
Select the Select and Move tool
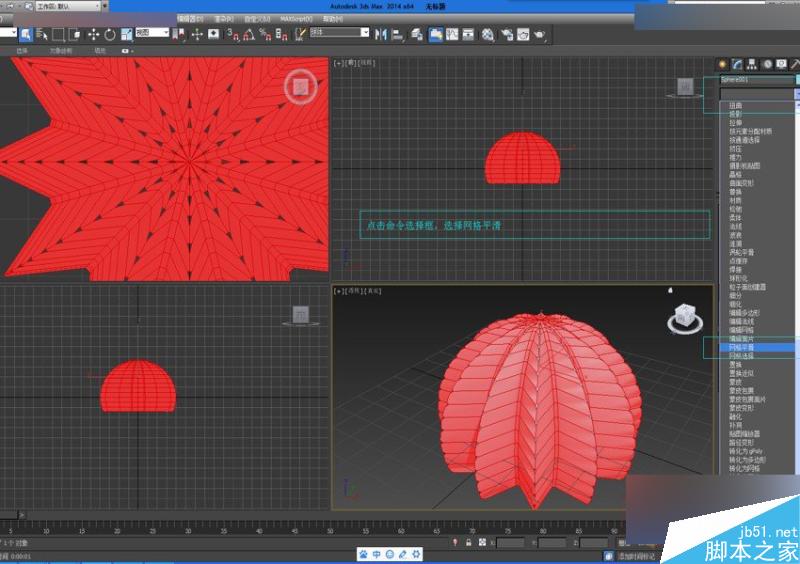[x=93, y=35]
